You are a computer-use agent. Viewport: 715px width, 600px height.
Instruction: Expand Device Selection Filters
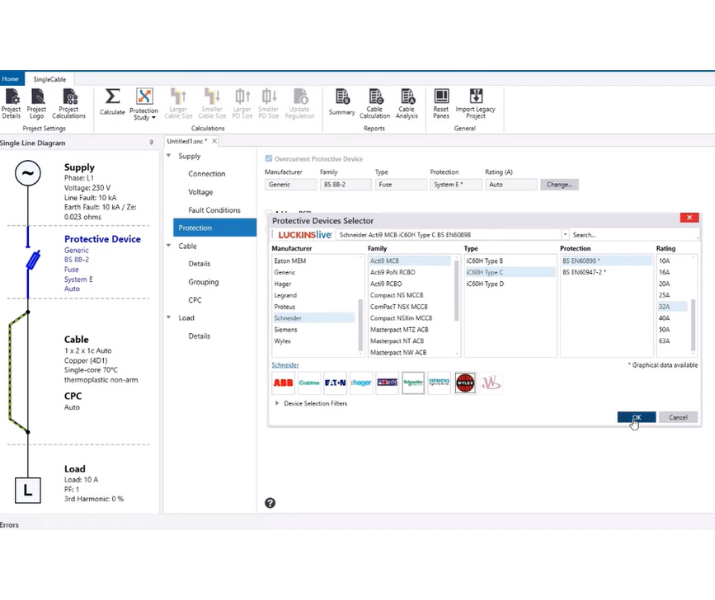(277, 403)
